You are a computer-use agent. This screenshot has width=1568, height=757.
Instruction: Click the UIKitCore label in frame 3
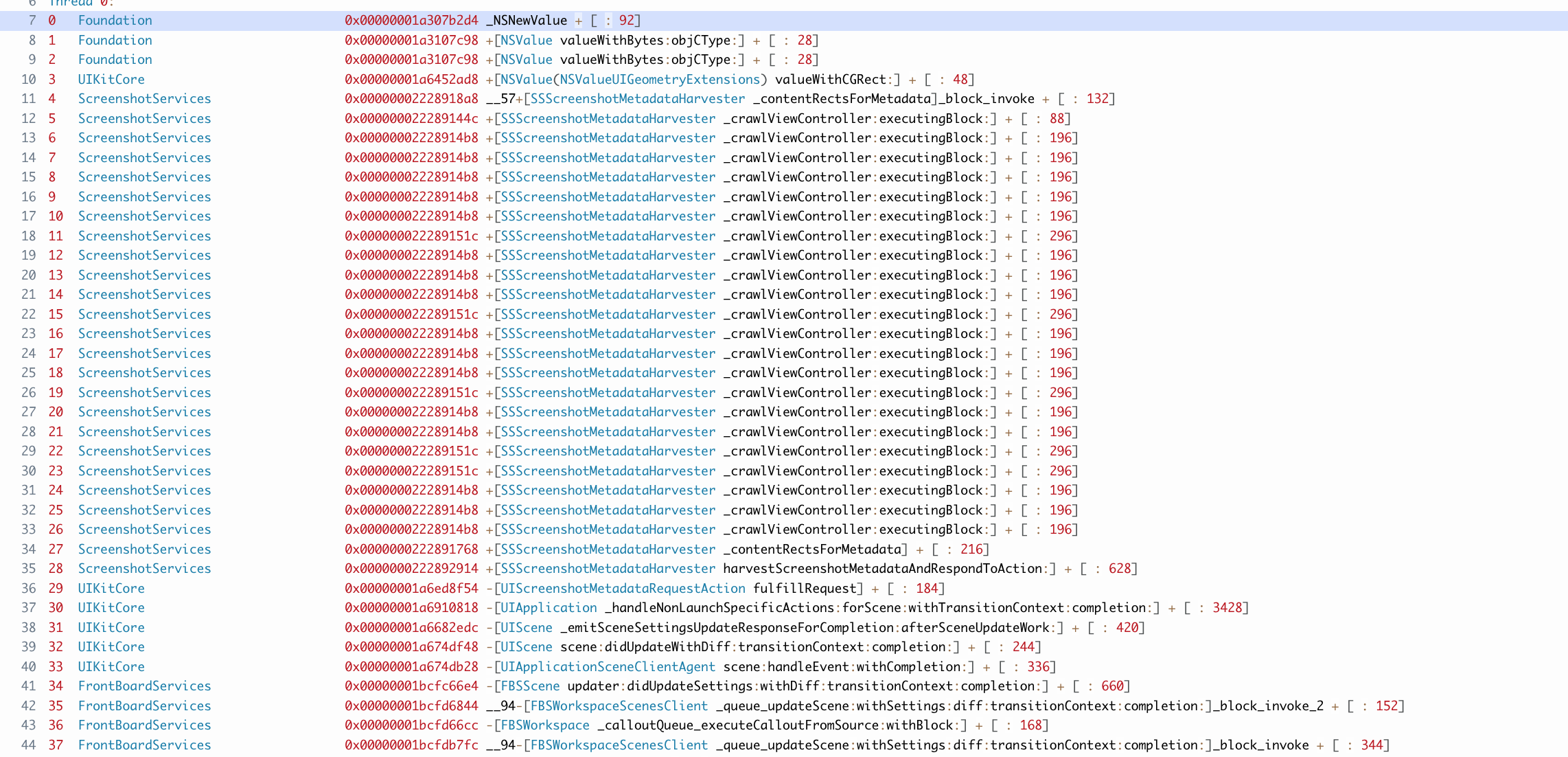coord(111,80)
